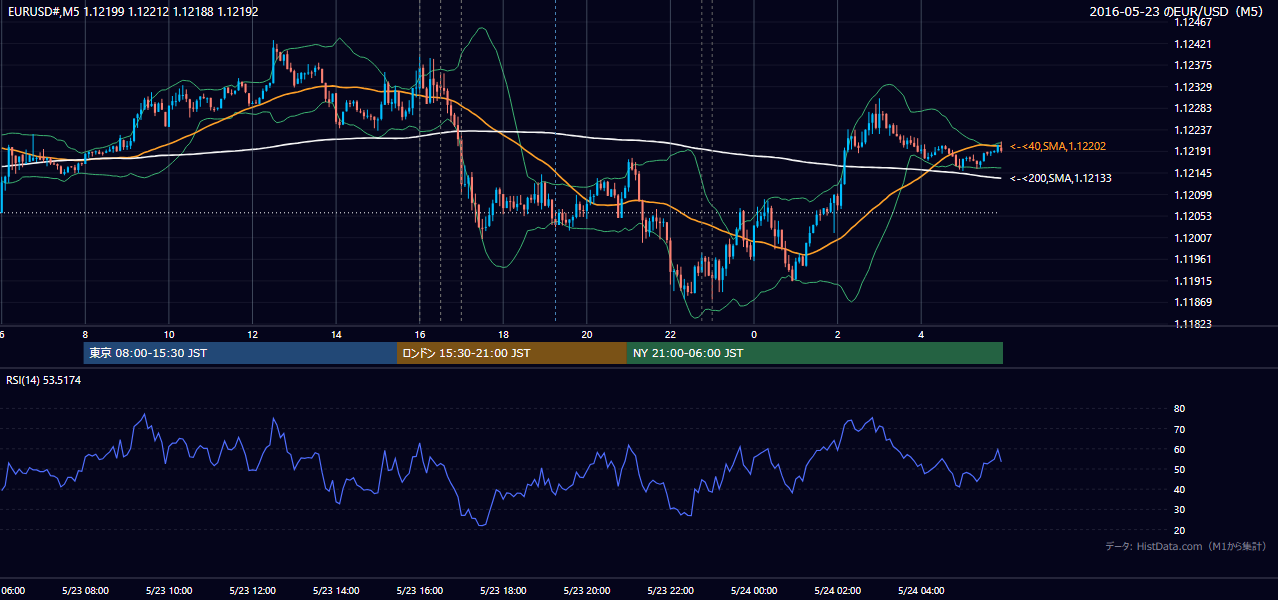Click hour label 10 on chart time axis

point(169,334)
